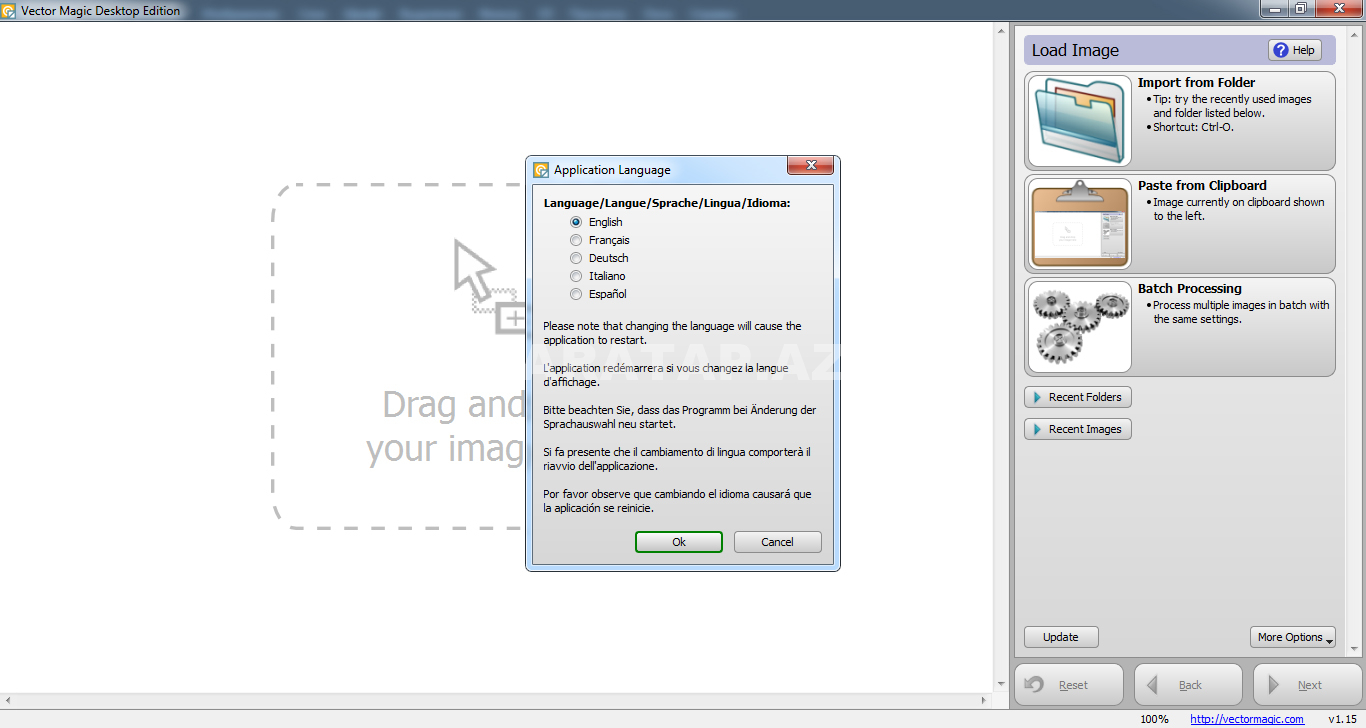Click the 100% zoom status text
The height and width of the screenshot is (728, 1366).
click(x=1154, y=719)
